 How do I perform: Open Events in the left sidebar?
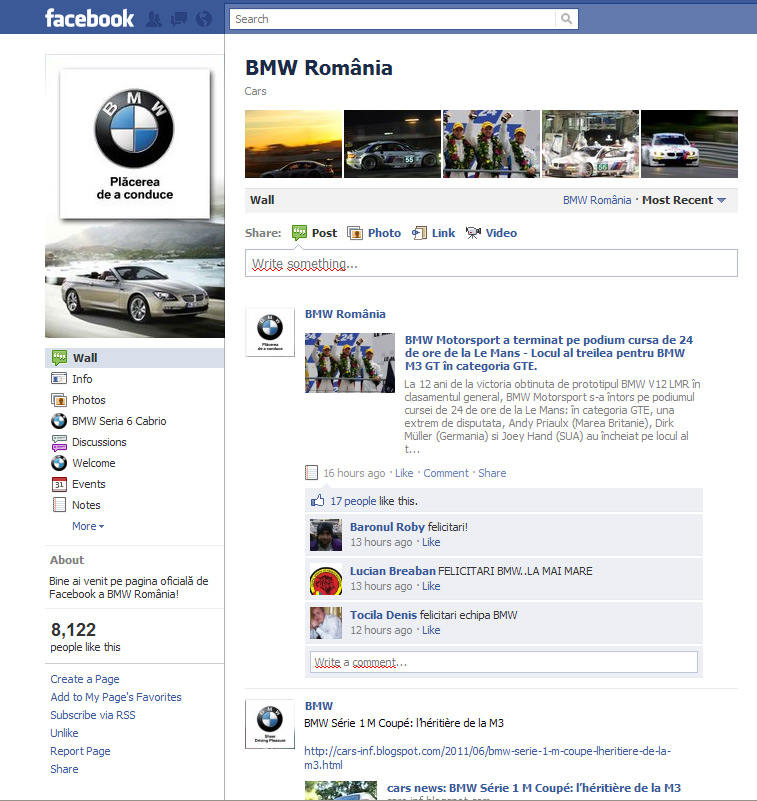[x=88, y=484]
